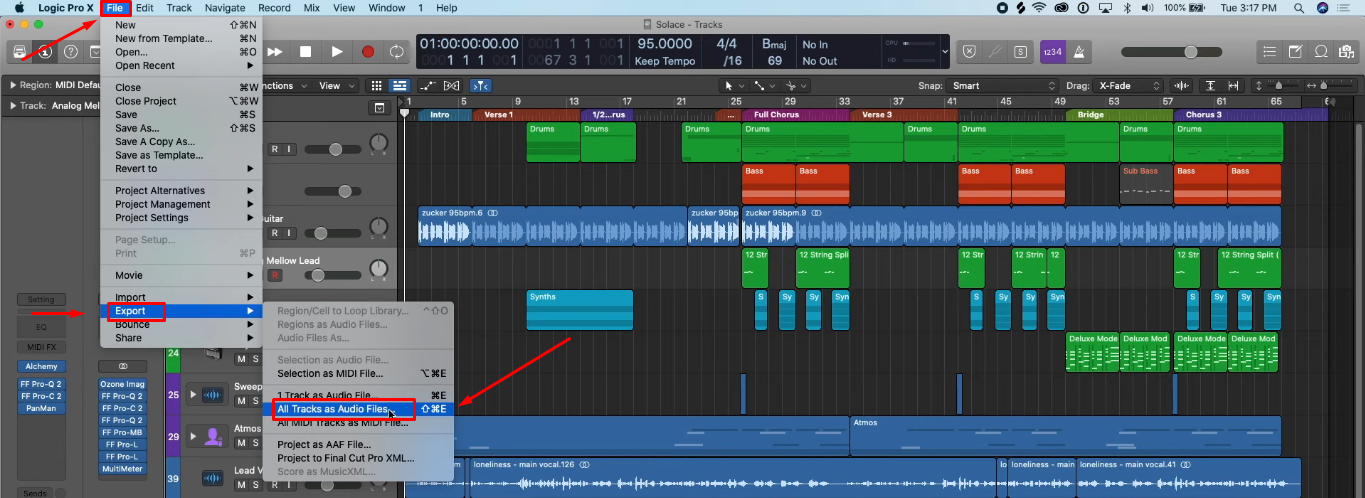Viewport: 1365px width, 498px height.
Task: Click the track header configuration button
Action: 379,107
